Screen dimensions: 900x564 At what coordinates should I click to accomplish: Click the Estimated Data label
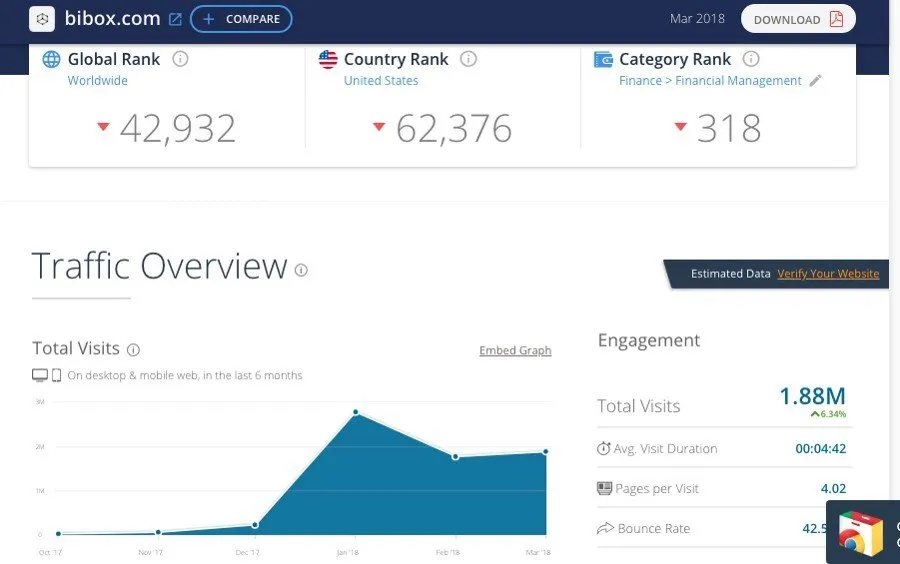(x=731, y=274)
